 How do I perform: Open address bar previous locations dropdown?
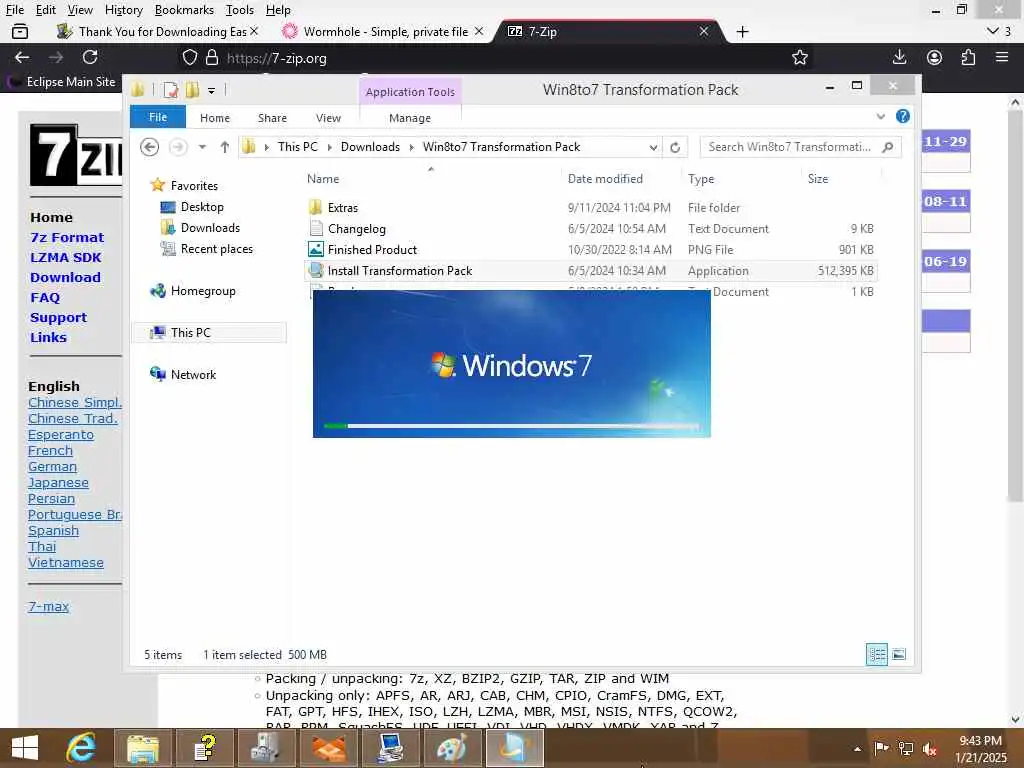[x=653, y=147]
